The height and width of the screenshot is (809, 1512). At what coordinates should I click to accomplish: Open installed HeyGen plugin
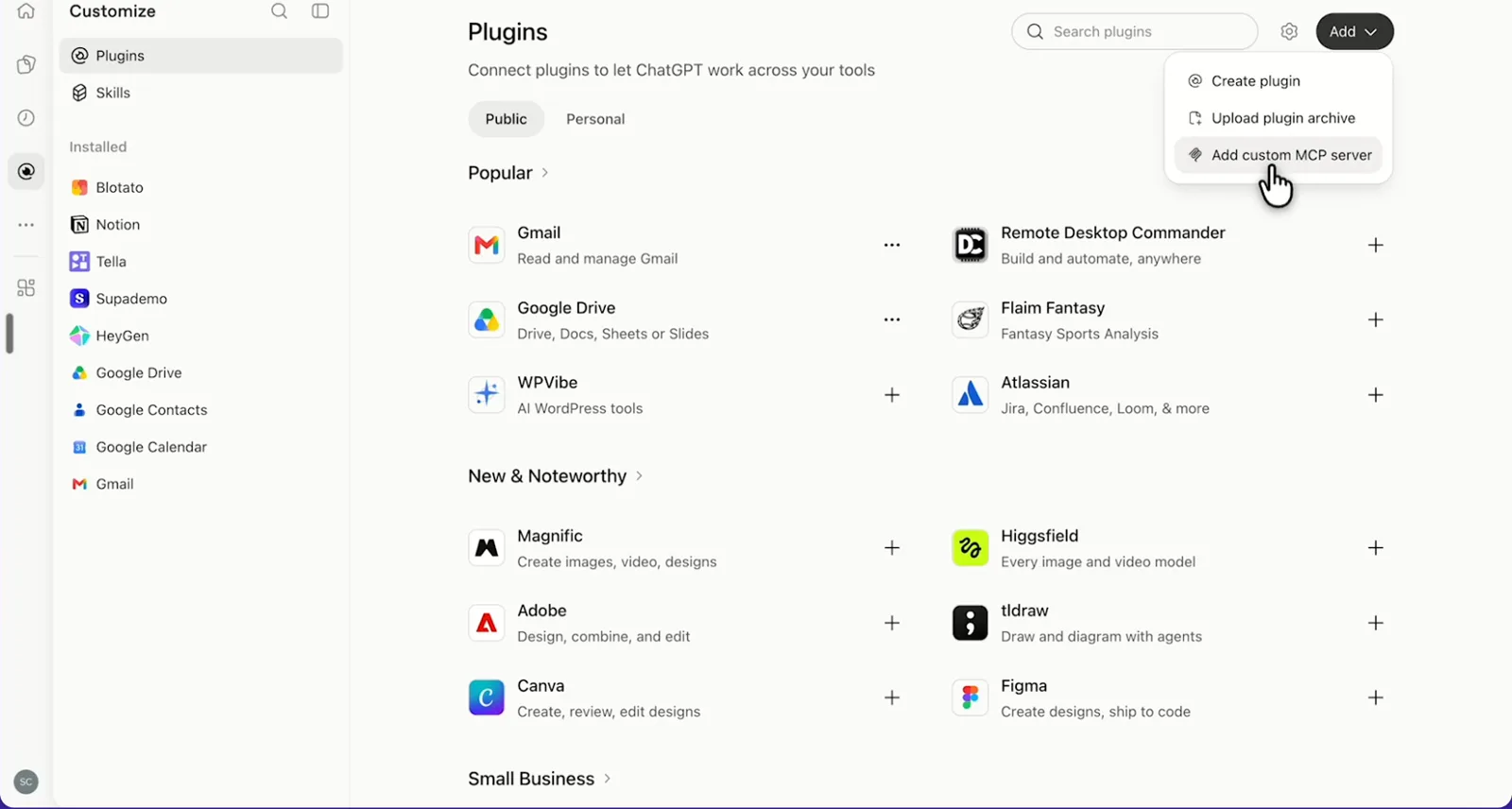(201, 336)
